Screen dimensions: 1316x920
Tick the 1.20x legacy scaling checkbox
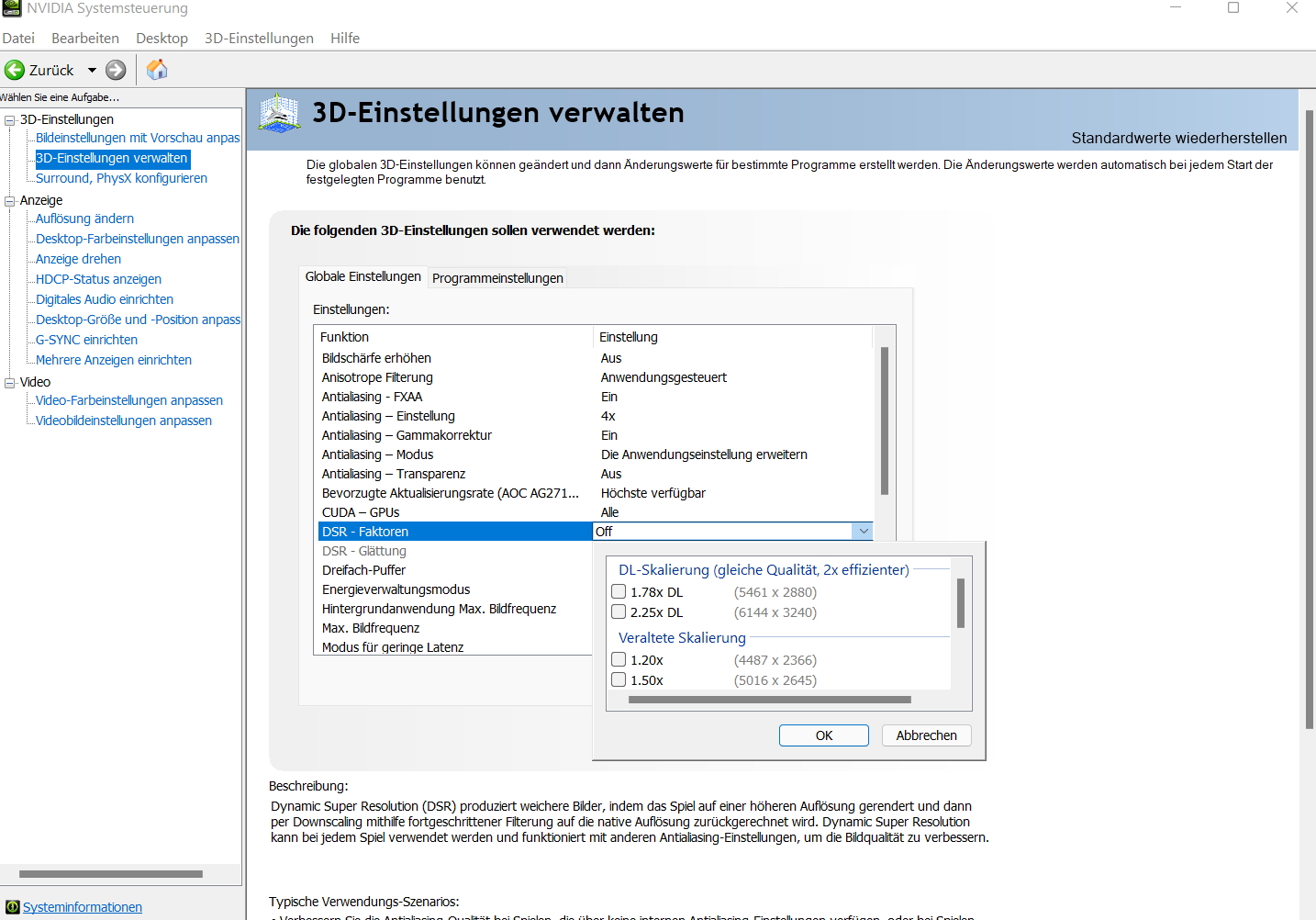(619, 660)
